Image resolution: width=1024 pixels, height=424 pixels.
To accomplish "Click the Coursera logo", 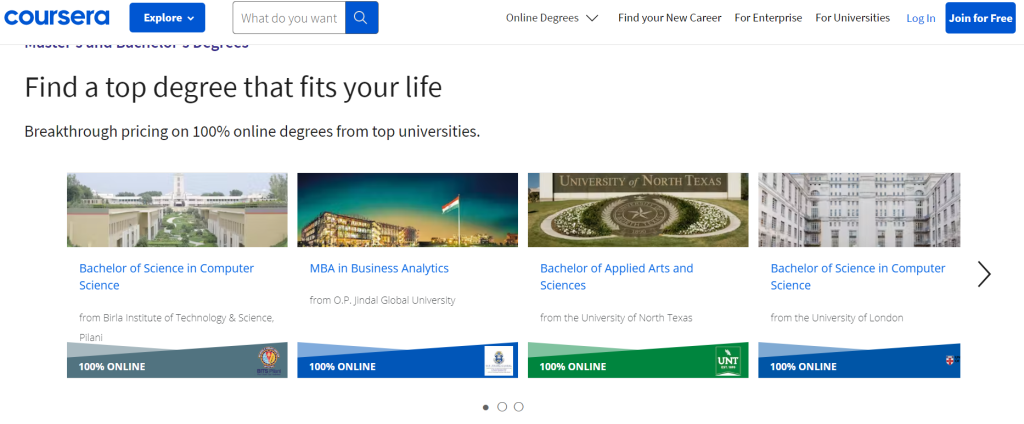I will point(58,17).
